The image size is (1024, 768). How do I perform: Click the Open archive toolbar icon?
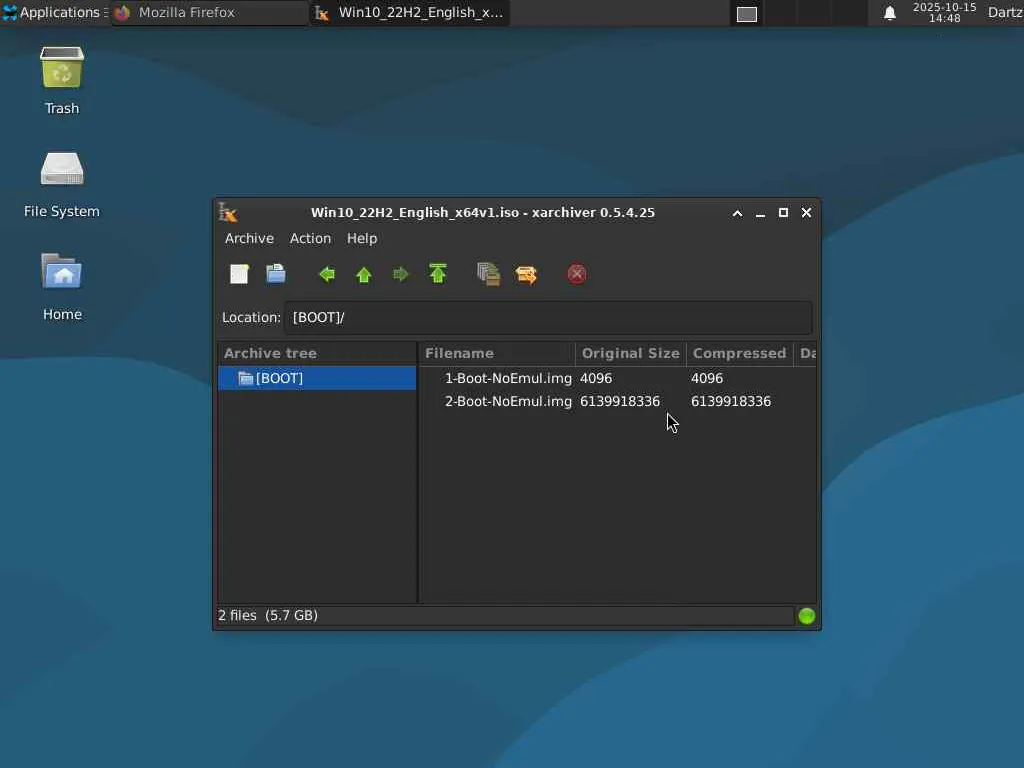pyautogui.click(x=276, y=274)
